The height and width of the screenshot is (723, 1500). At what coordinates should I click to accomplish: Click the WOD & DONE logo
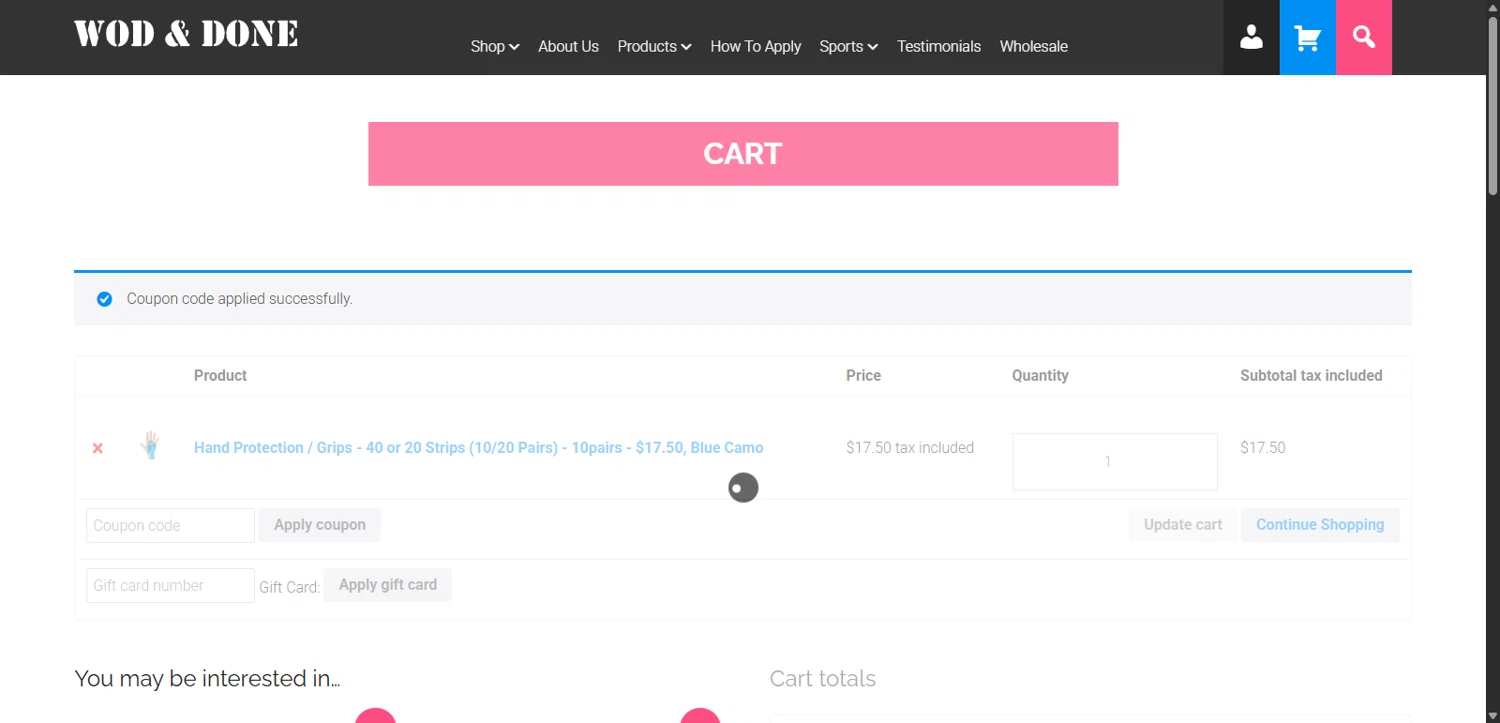[186, 34]
